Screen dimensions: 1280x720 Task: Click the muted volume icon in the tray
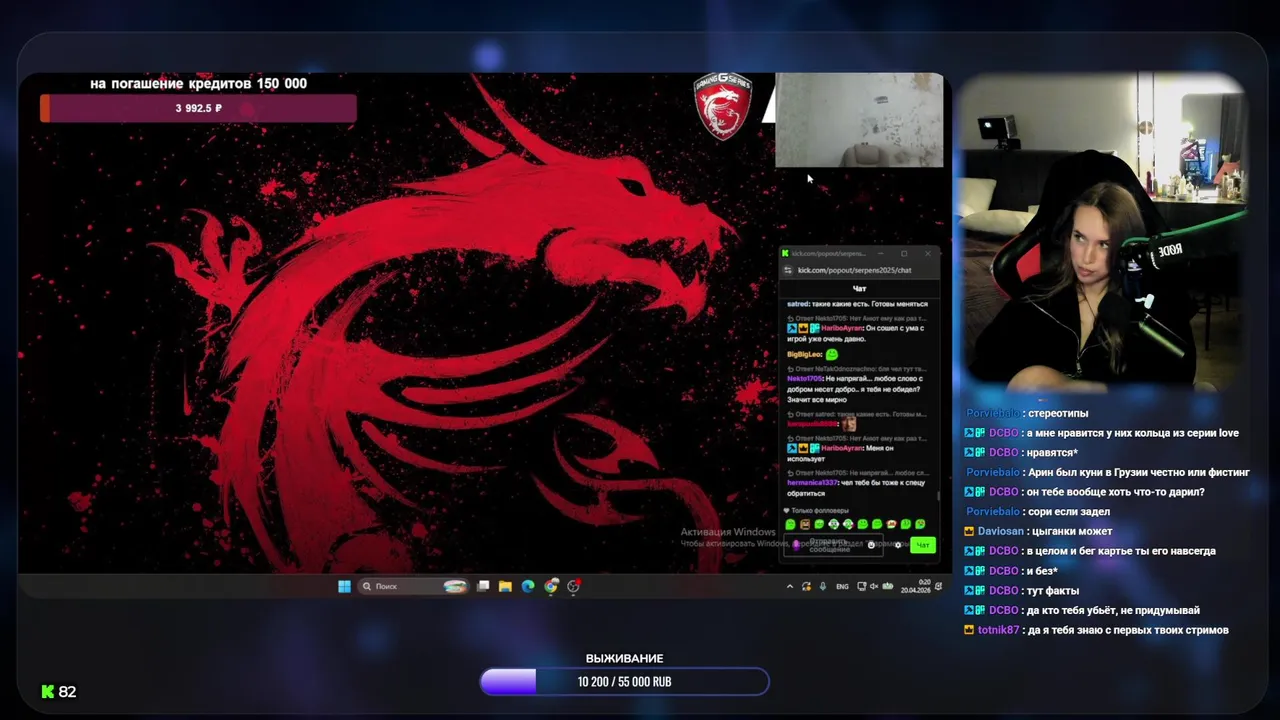click(x=874, y=586)
